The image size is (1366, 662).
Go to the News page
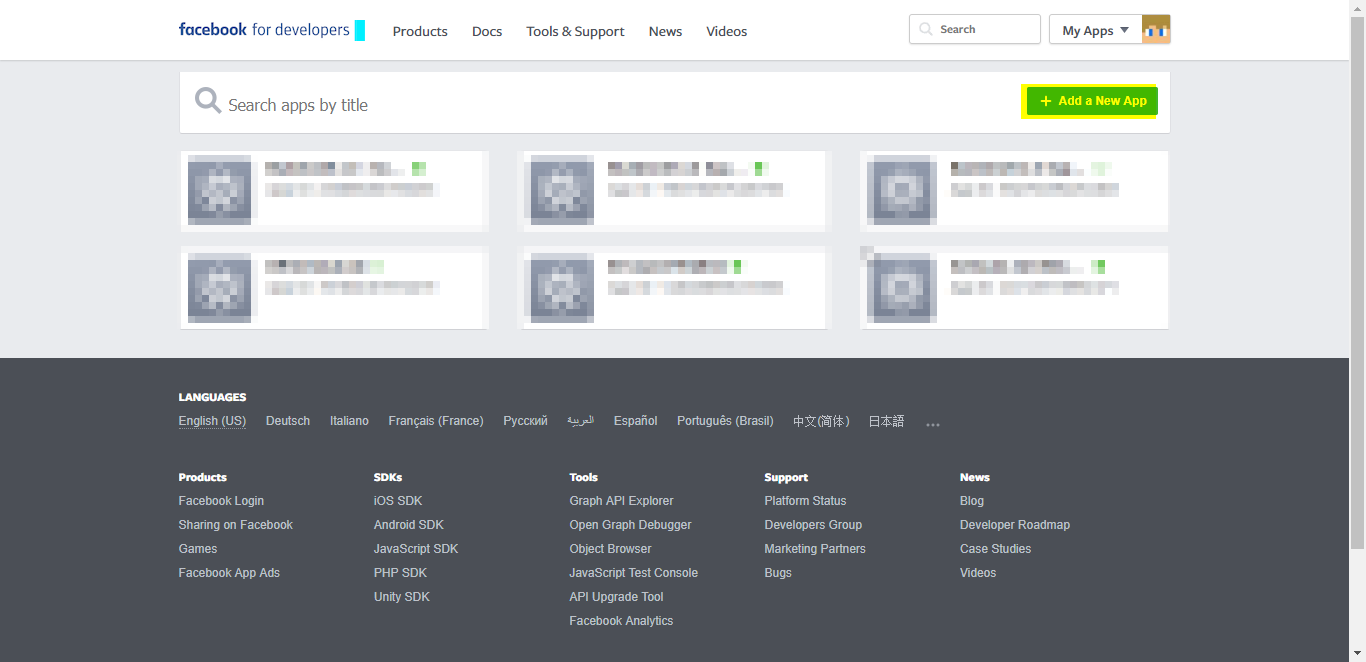point(665,31)
